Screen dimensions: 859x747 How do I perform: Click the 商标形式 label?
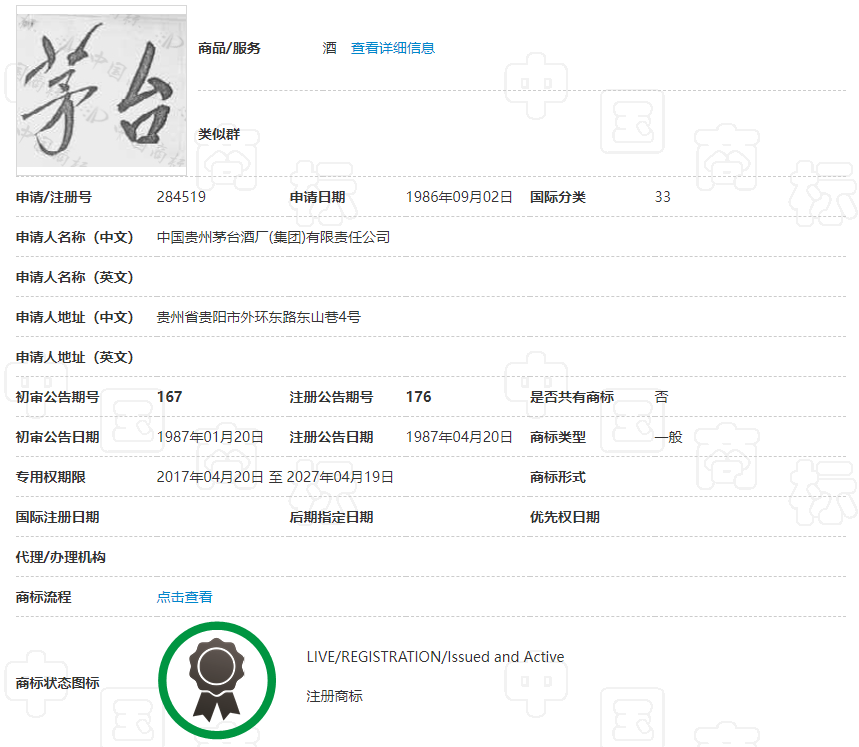558,477
